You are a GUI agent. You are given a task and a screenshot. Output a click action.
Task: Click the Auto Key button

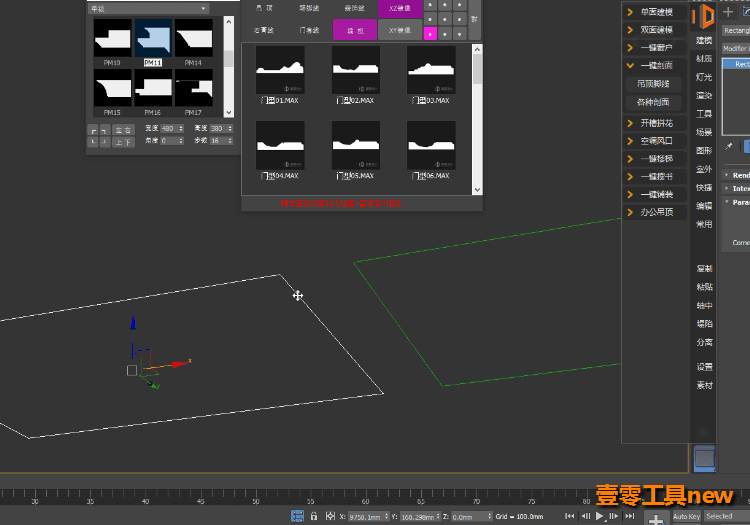tap(686, 516)
